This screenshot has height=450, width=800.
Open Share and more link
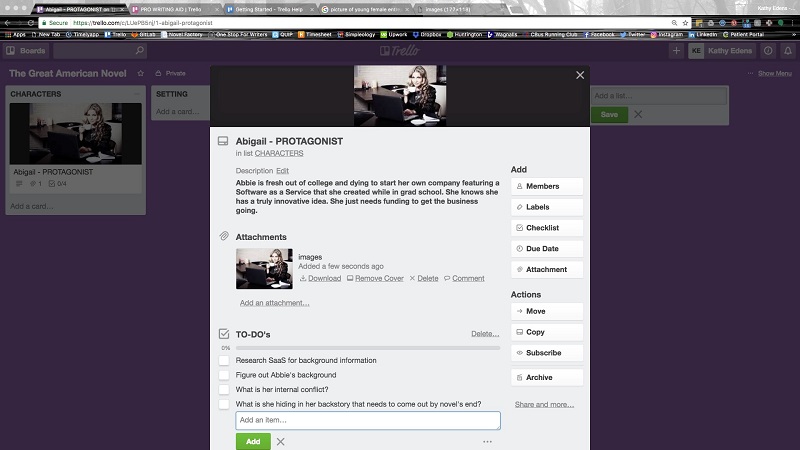(x=544, y=405)
